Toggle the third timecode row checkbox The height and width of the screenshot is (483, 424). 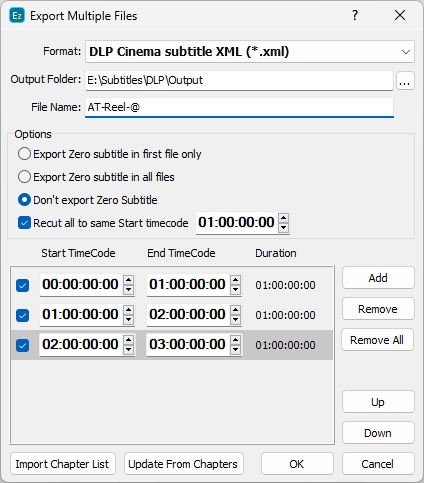[x=23, y=345]
